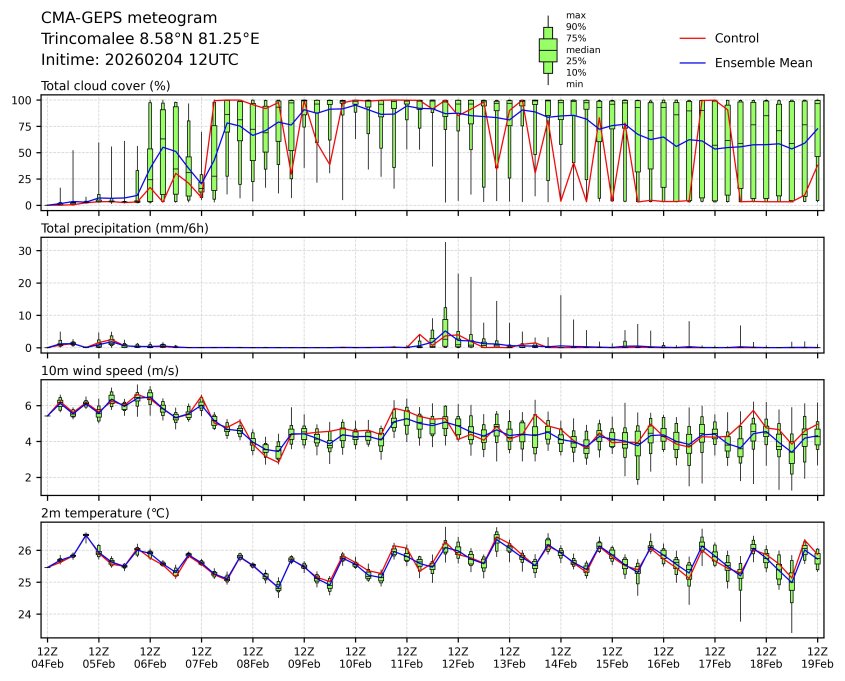Click the legend 'min' label
Screen dimensions: 845x681
click(574, 84)
